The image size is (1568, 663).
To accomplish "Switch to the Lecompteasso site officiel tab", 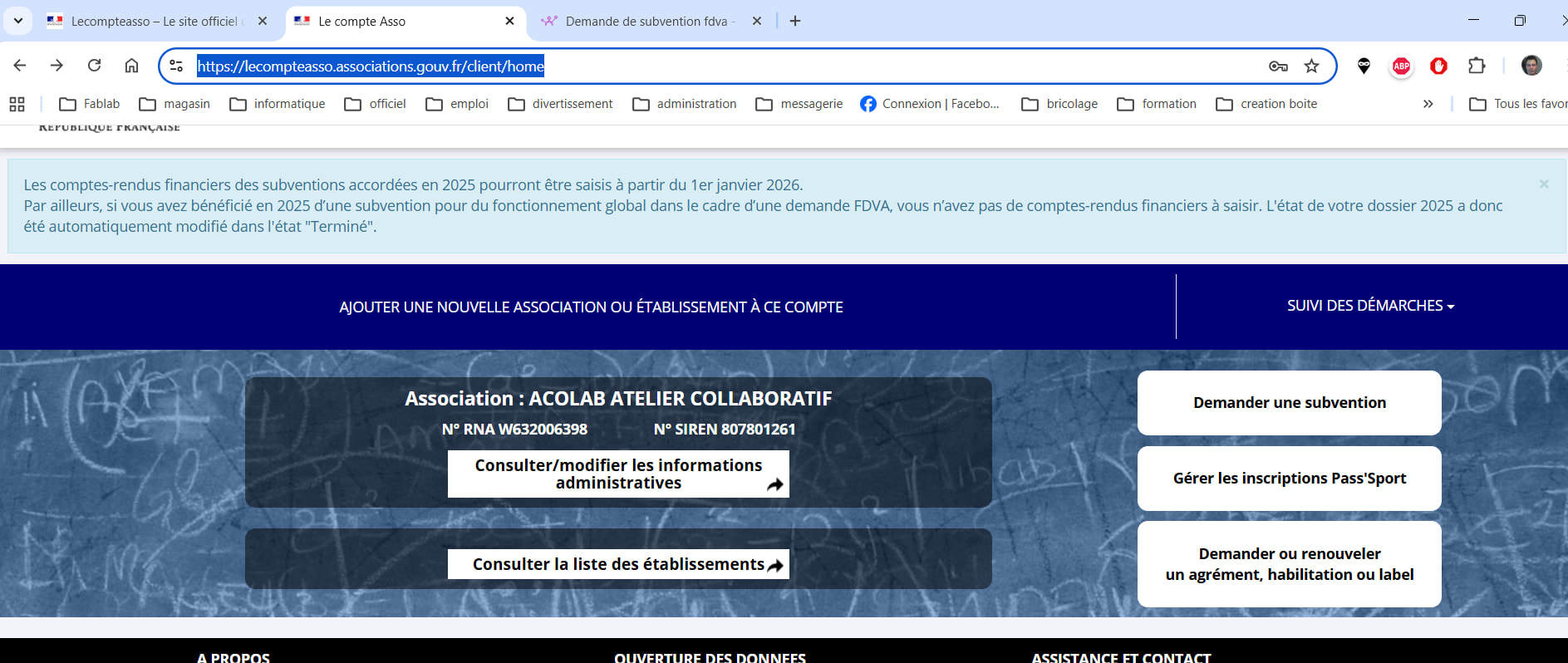I will (x=154, y=22).
